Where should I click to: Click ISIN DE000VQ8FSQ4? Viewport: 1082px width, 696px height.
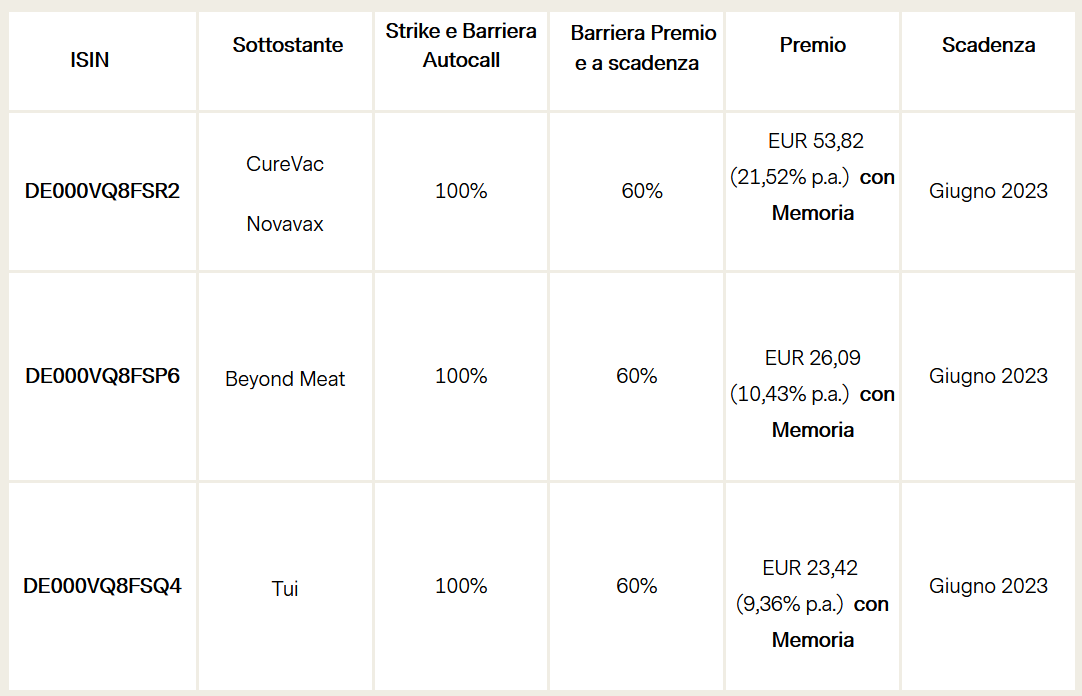pyautogui.click(x=102, y=586)
